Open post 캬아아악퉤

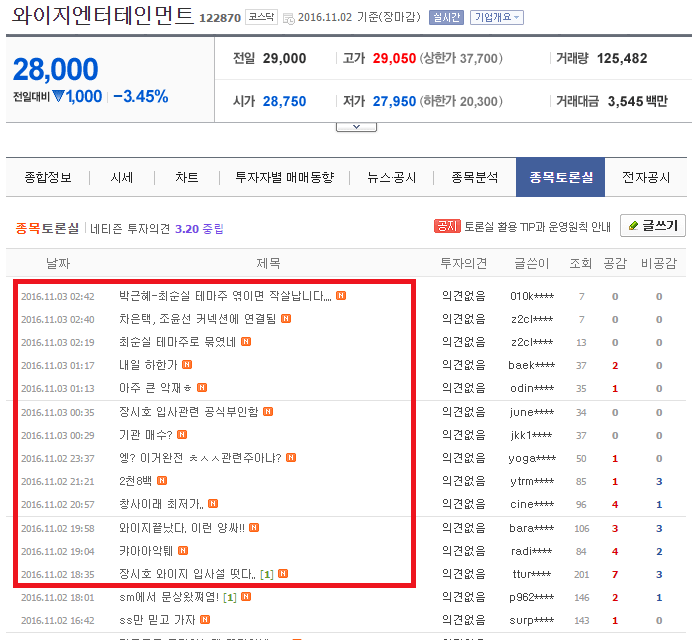[146, 551]
